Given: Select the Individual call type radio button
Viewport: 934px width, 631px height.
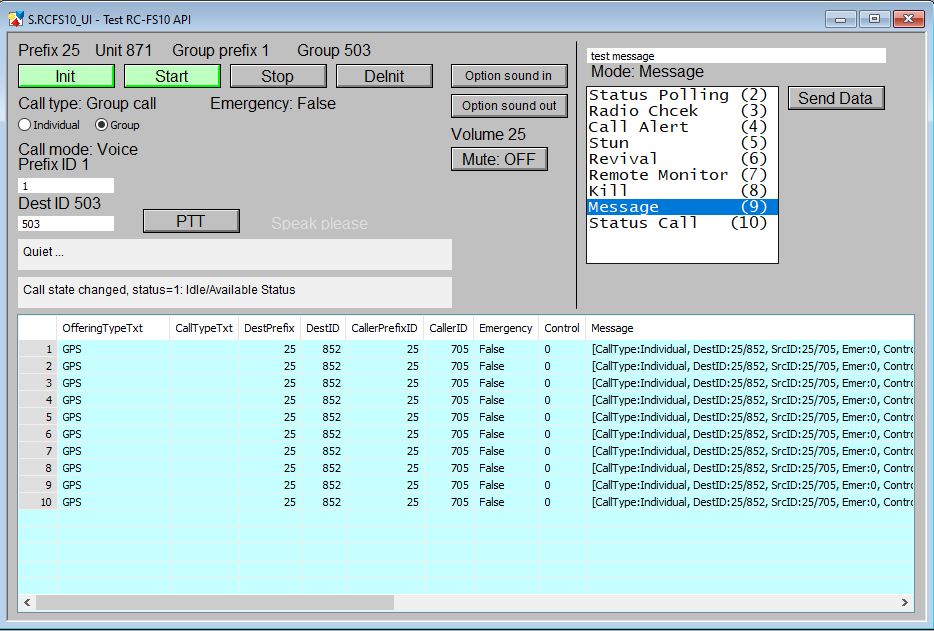Looking at the screenshot, I should (x=26, y=125).
